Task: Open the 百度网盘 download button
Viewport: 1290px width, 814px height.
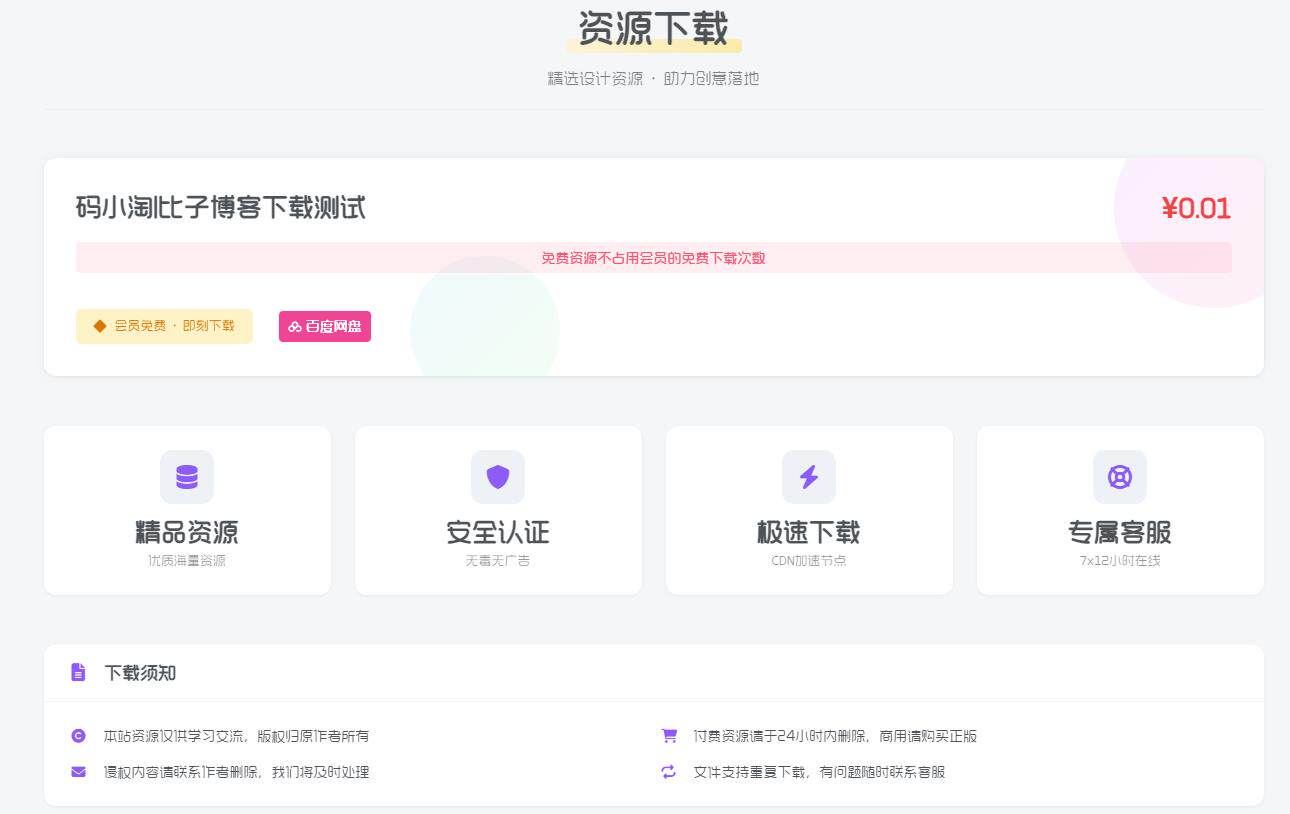Action: pyautogui.click(x=325, y=326)
